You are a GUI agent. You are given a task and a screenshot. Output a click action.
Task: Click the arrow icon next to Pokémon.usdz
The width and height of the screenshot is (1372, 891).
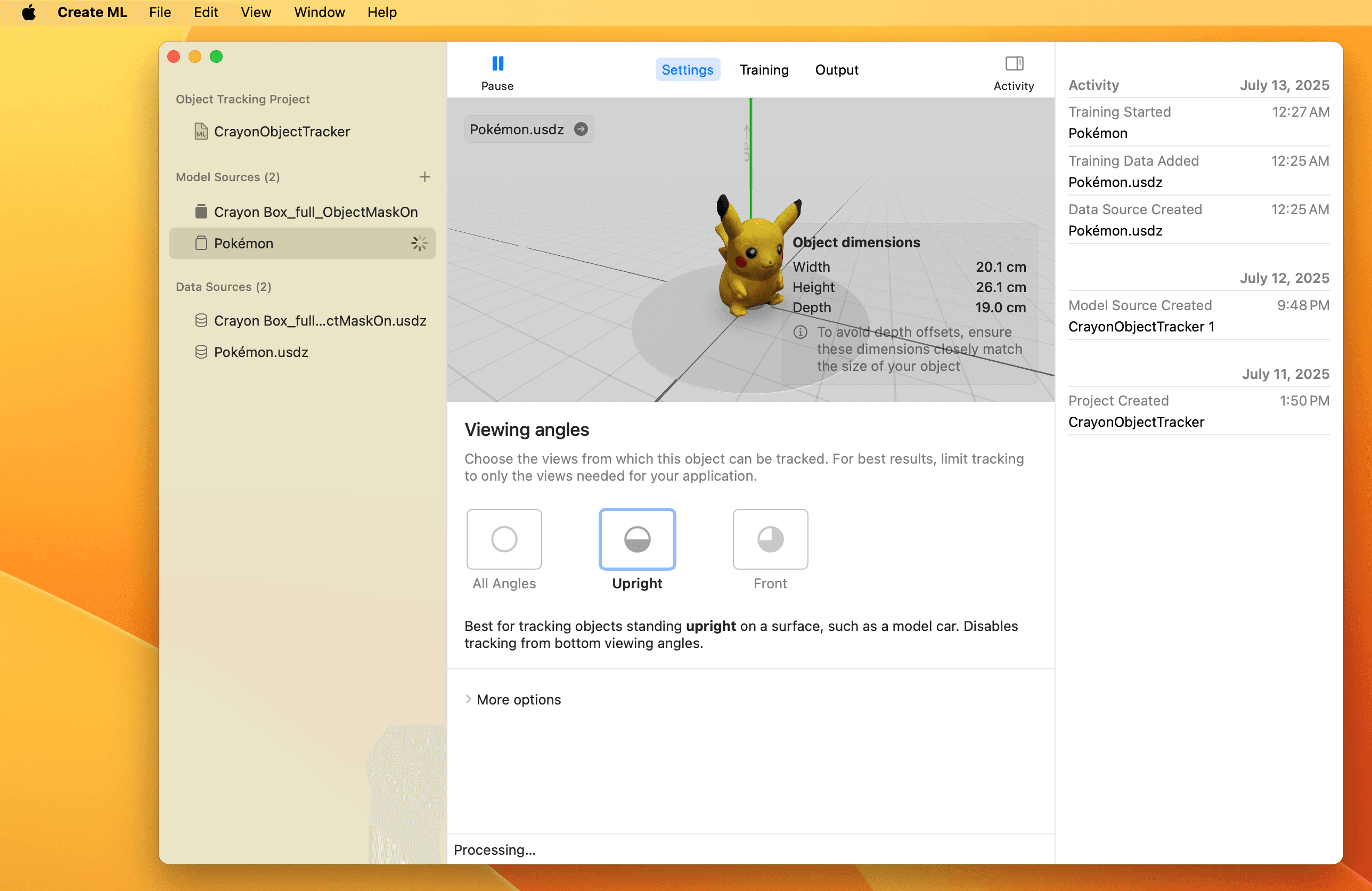581,129
